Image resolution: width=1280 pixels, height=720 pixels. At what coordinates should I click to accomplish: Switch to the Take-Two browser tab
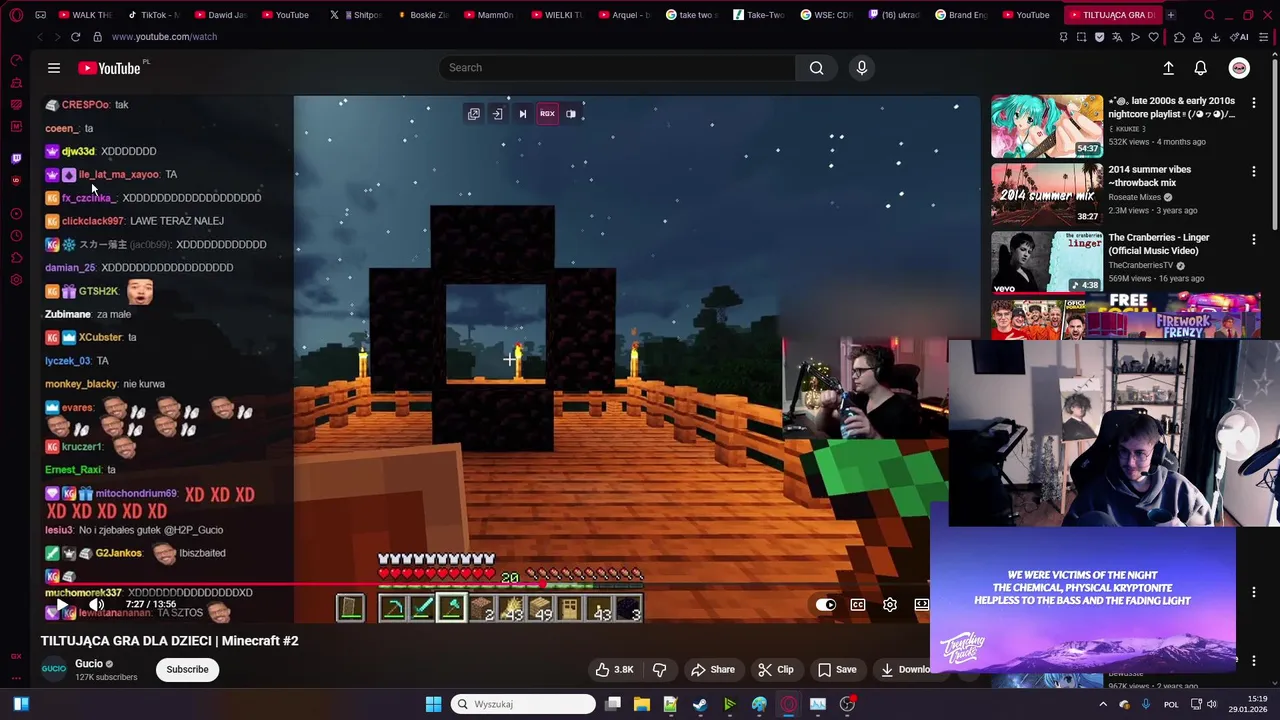point(759,15)
